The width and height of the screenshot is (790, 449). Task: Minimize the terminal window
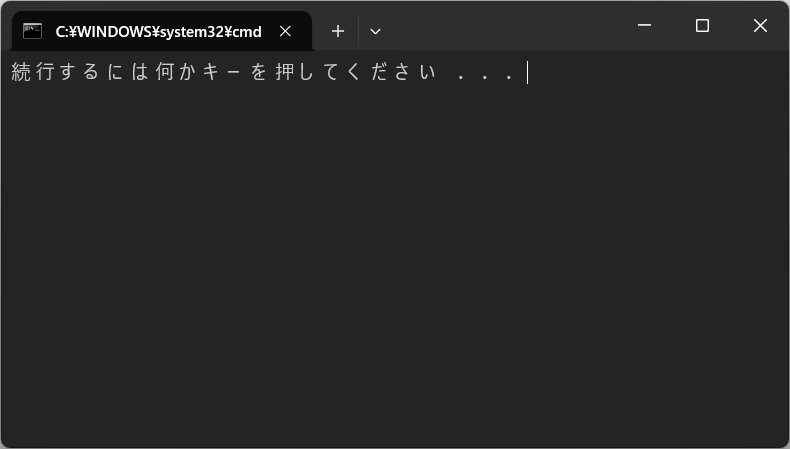coord(644,25)
